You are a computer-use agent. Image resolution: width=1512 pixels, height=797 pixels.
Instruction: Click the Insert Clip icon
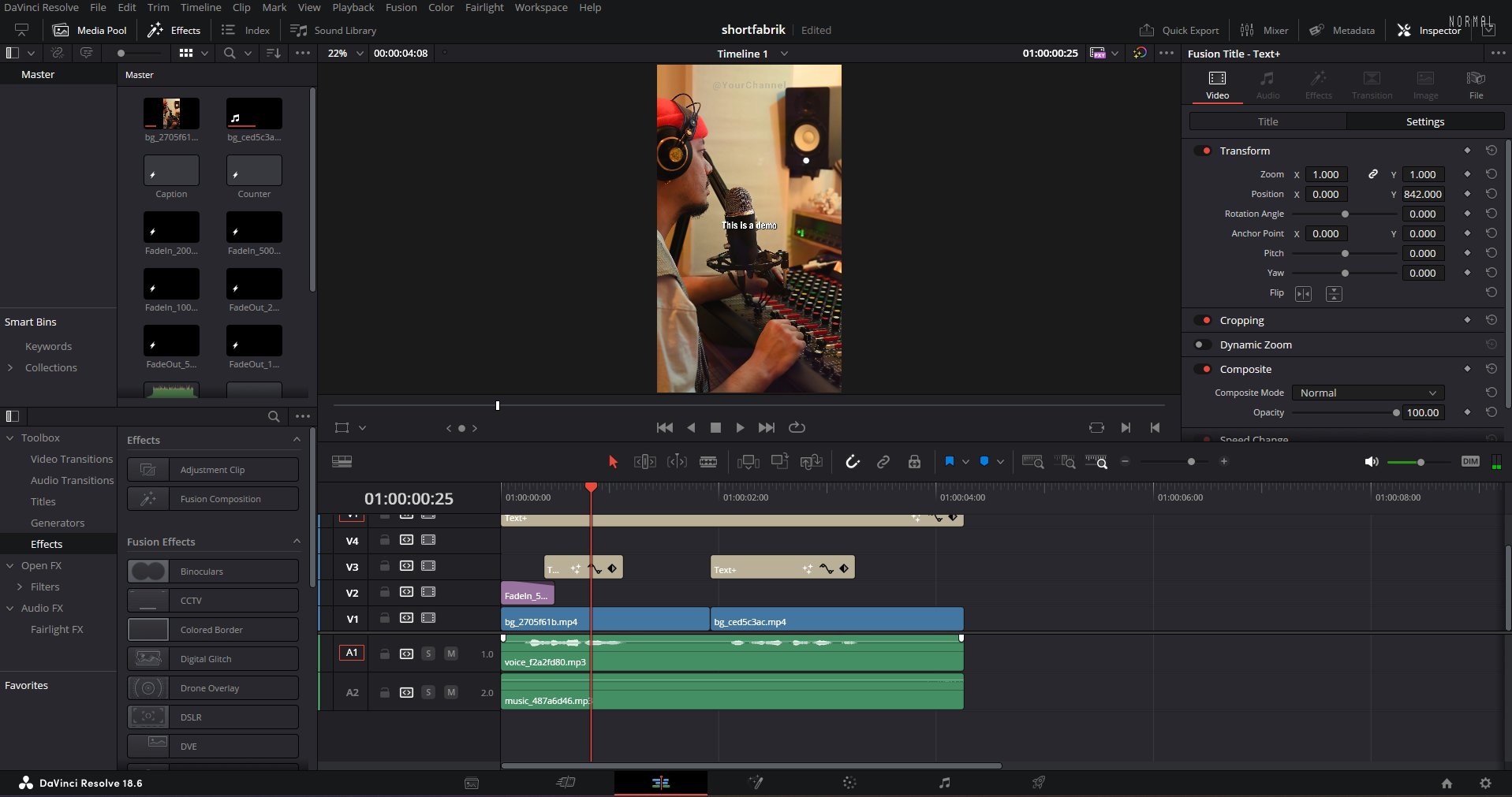tap(748, 462)
